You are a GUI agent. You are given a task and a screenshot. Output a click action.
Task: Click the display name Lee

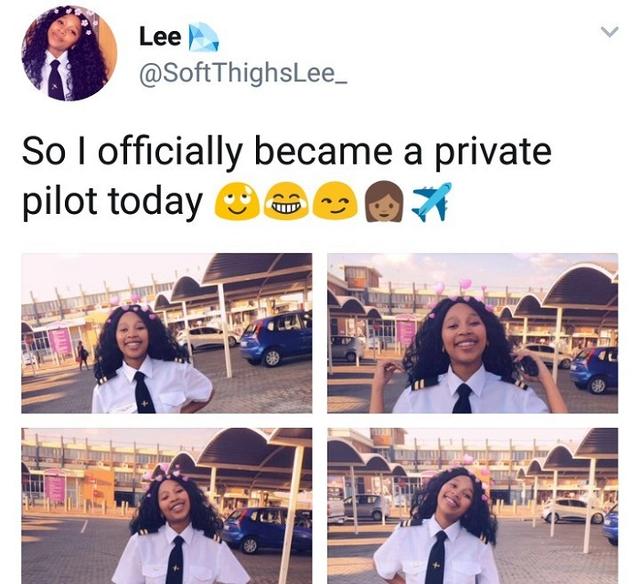coord(160,37)
